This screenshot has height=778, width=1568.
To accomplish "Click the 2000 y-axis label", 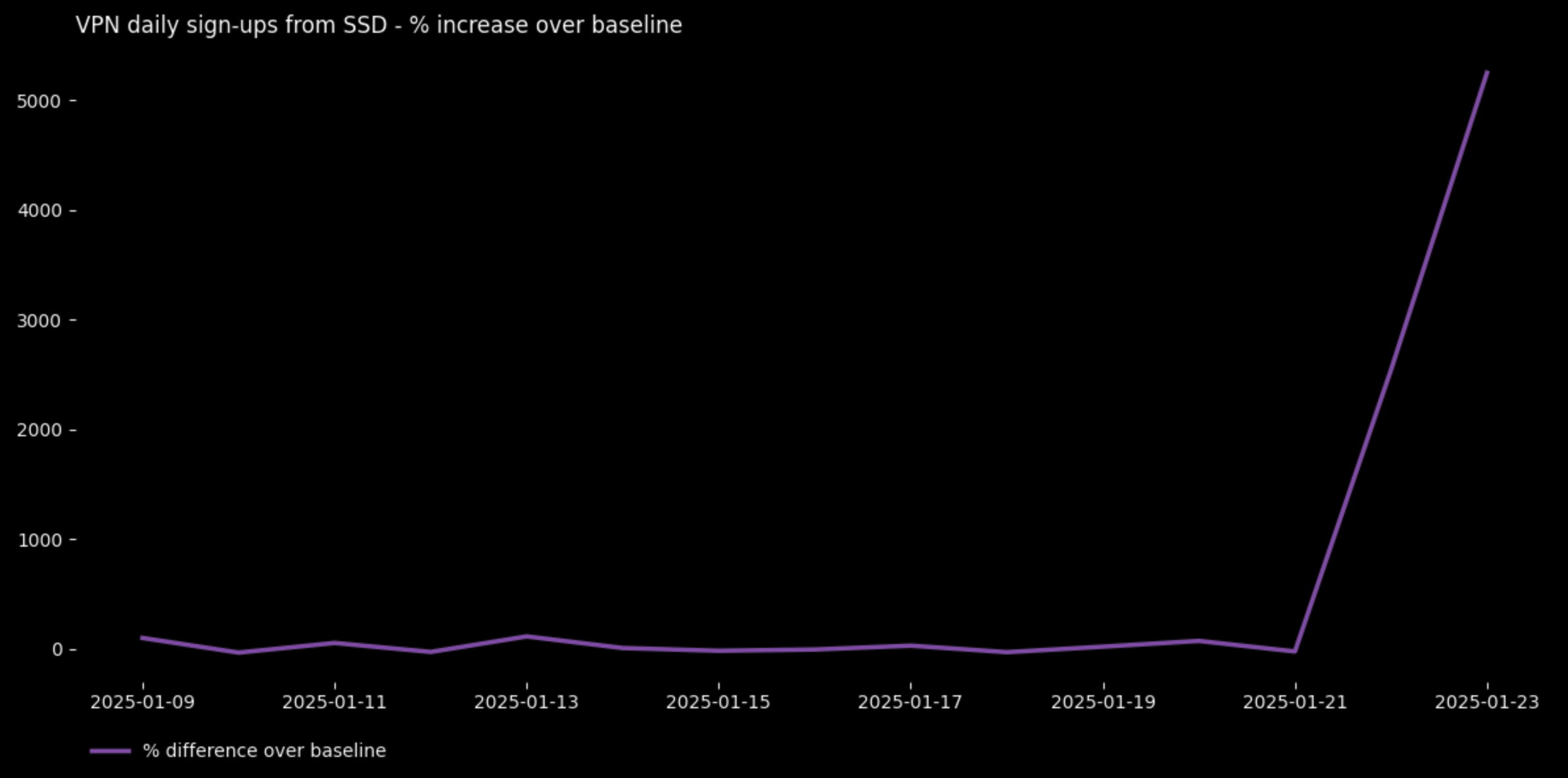I will click(x=38, y=430).
